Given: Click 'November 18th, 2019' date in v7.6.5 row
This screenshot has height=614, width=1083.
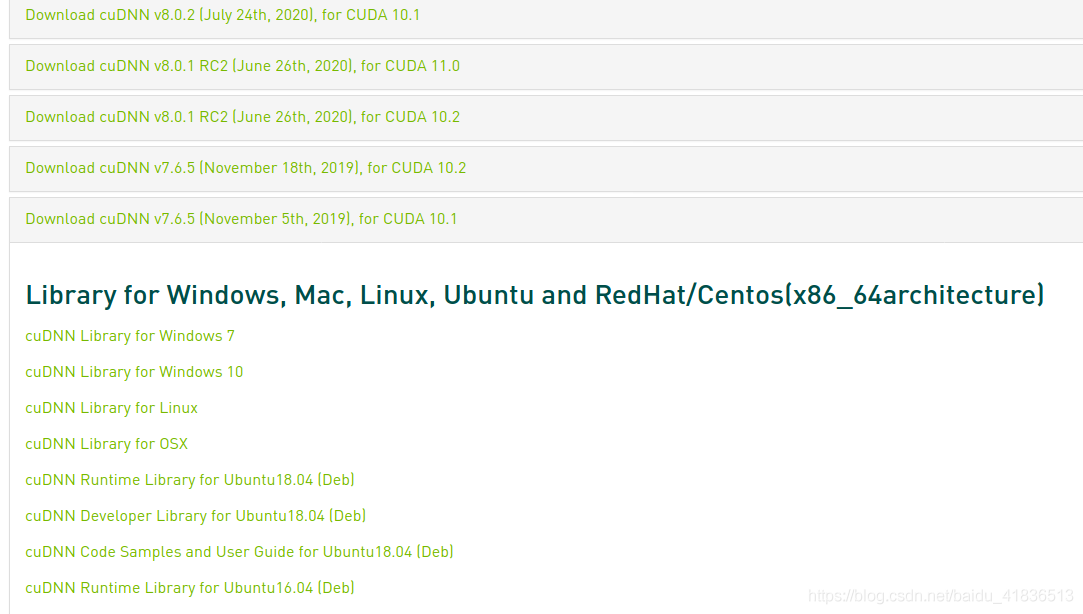Looking at the screenshot, I should coord(280,168).
